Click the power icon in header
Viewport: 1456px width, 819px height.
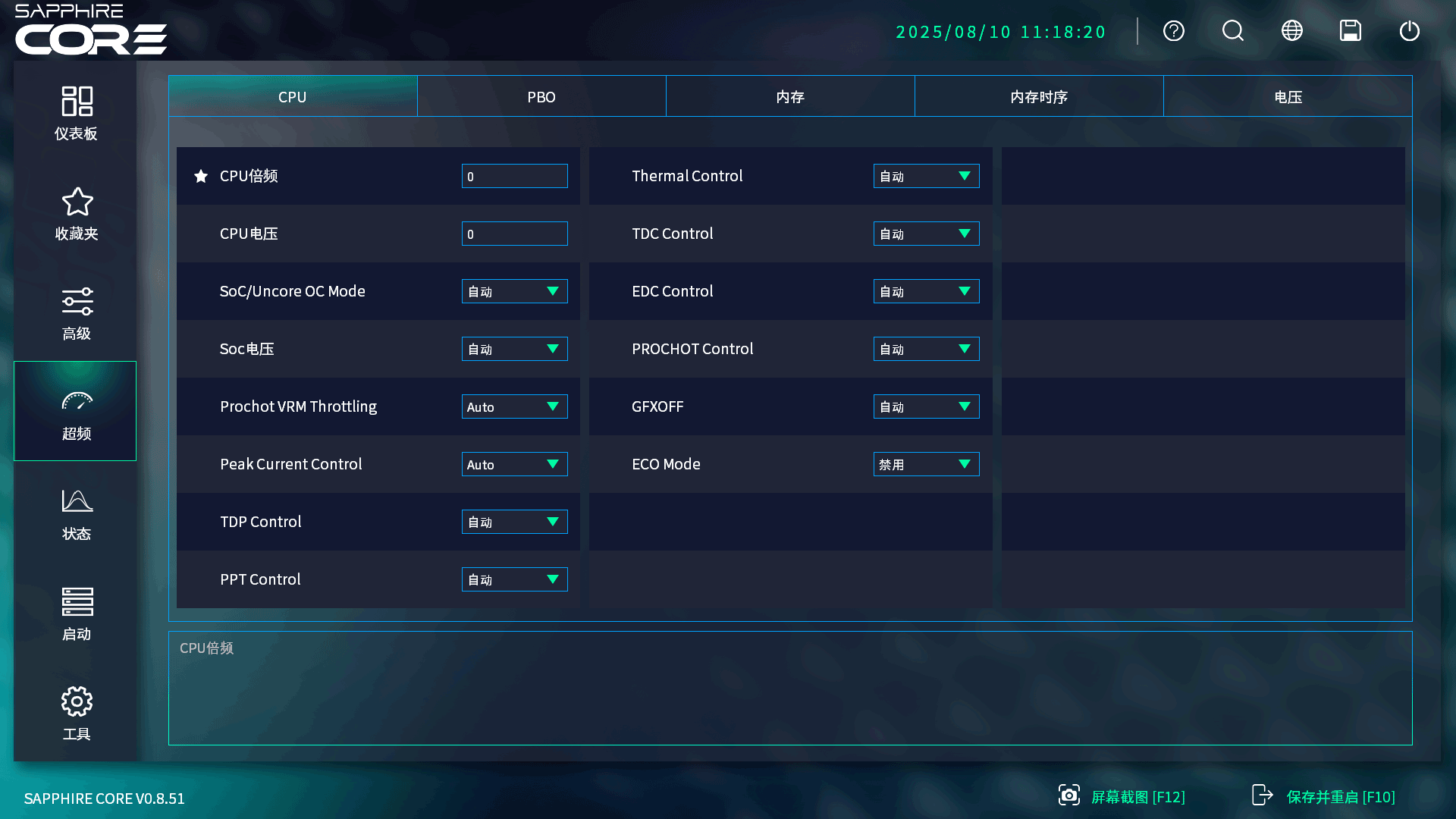click(1410, 31)
